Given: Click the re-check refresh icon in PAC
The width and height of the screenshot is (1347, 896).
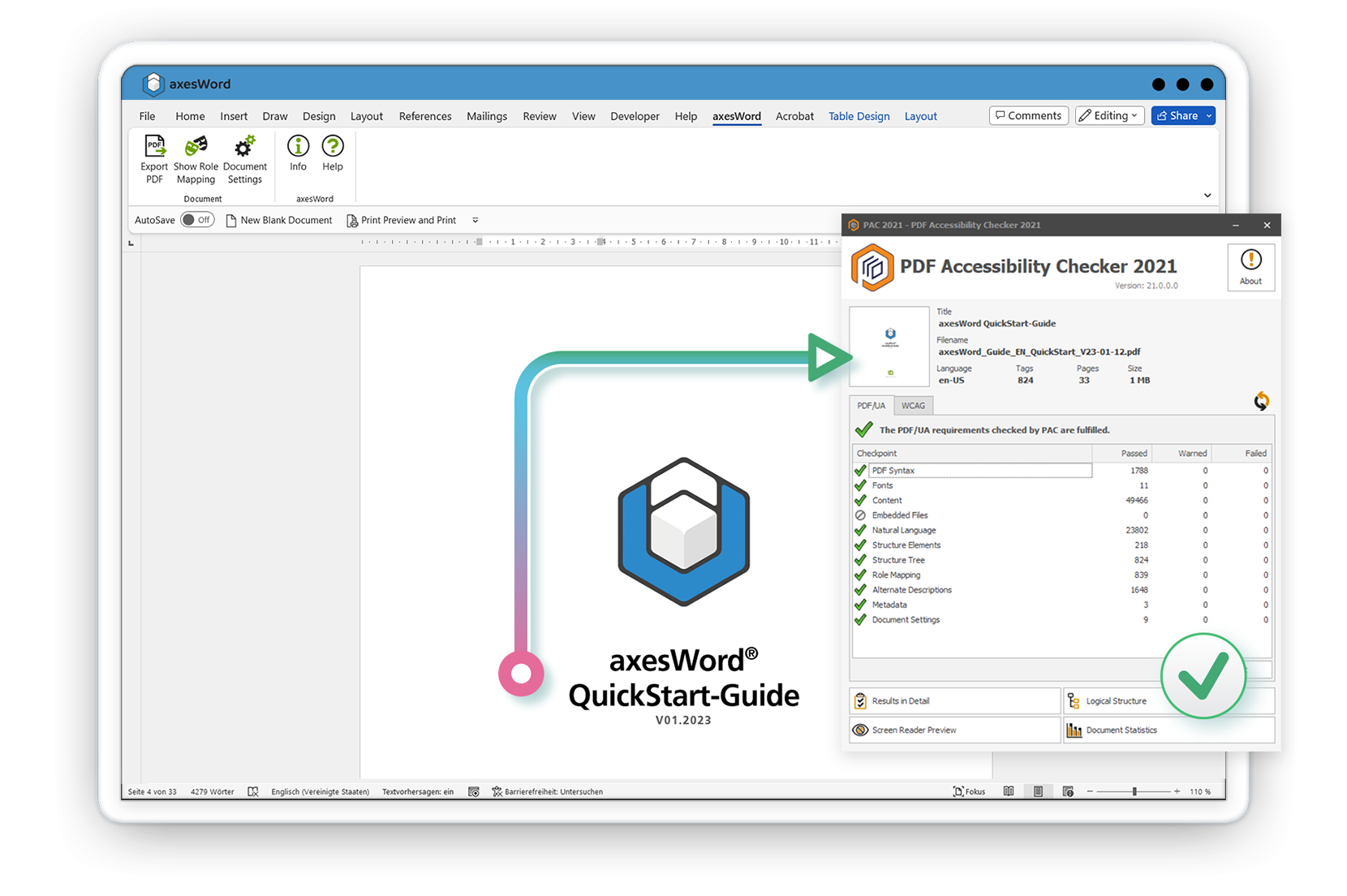Looking at the screenshot, I should pos(1262,401).
